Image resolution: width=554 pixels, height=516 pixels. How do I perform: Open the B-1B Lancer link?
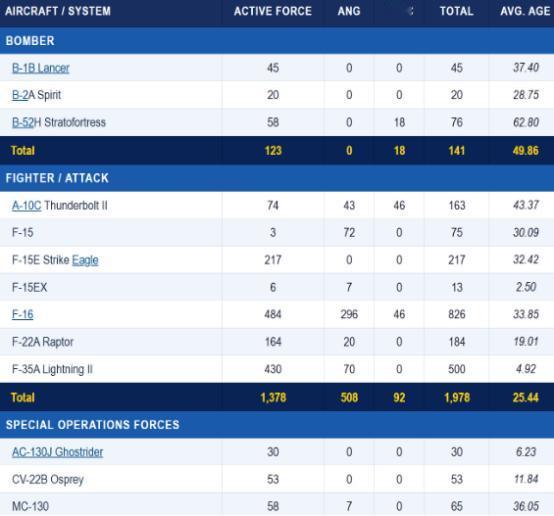[x=41, y=68]
